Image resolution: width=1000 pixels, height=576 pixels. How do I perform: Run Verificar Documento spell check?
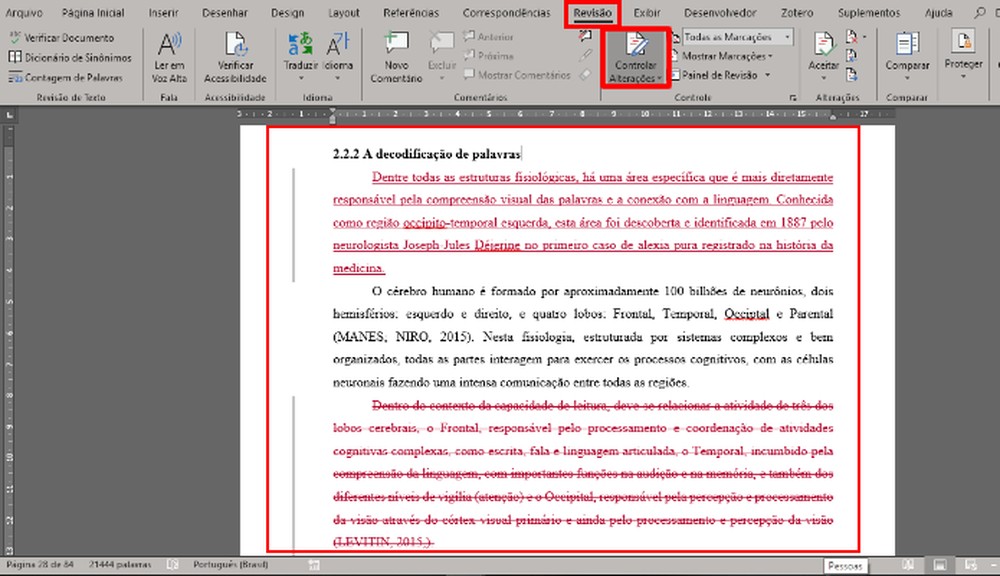pyautogui.click(x=62, y=38)
